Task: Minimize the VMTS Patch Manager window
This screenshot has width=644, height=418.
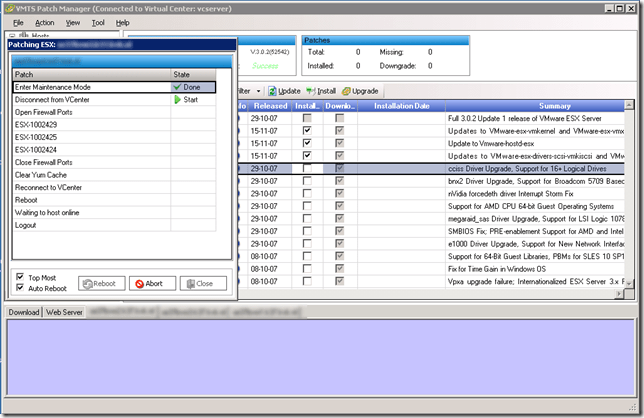Action: pos(609,8)
